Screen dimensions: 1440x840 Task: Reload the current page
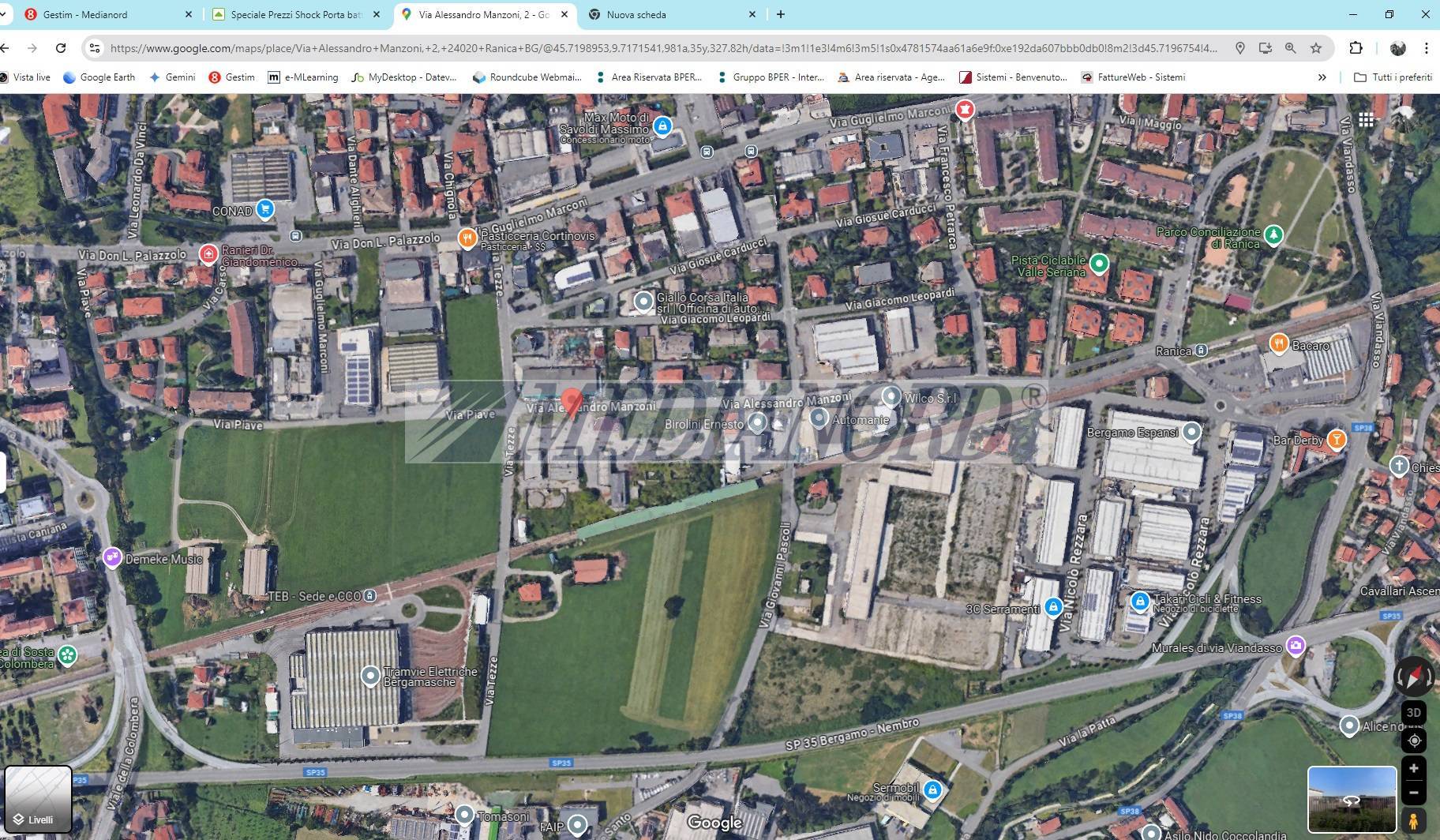(x=61, y=48)
